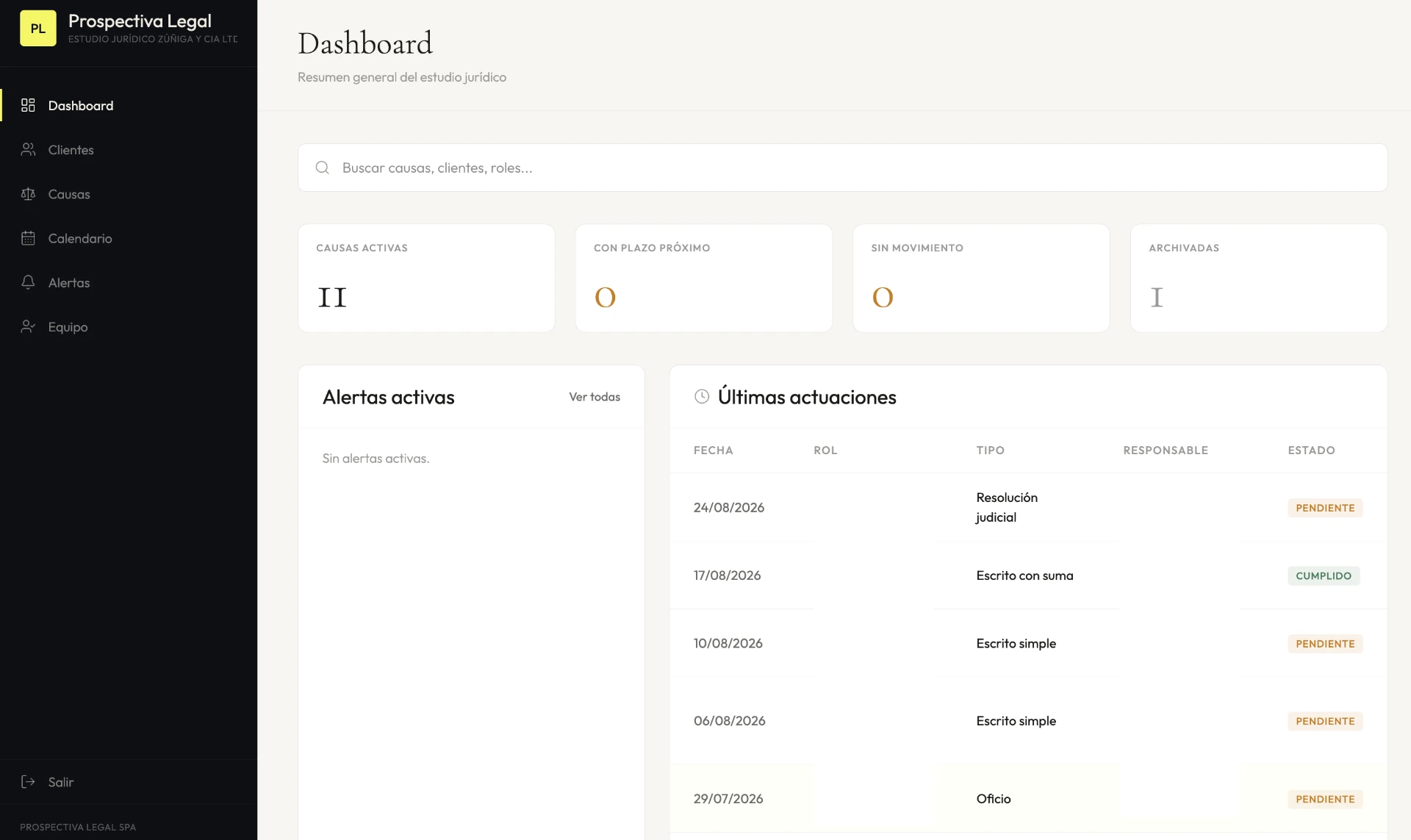Select Equipo in the sidebar

tap(129, 327)
